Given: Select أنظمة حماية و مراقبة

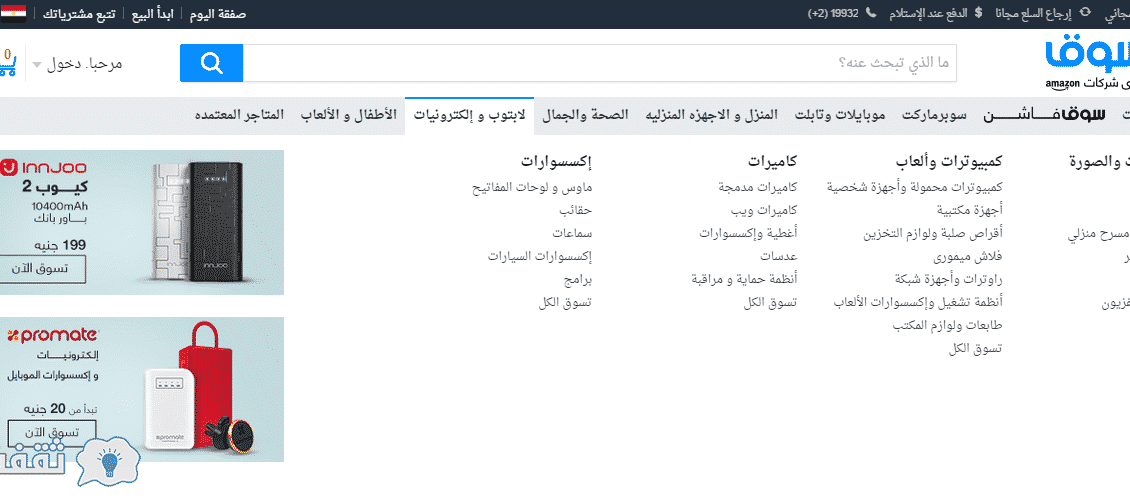Looking at the screenshot, I should click(744, 279).
